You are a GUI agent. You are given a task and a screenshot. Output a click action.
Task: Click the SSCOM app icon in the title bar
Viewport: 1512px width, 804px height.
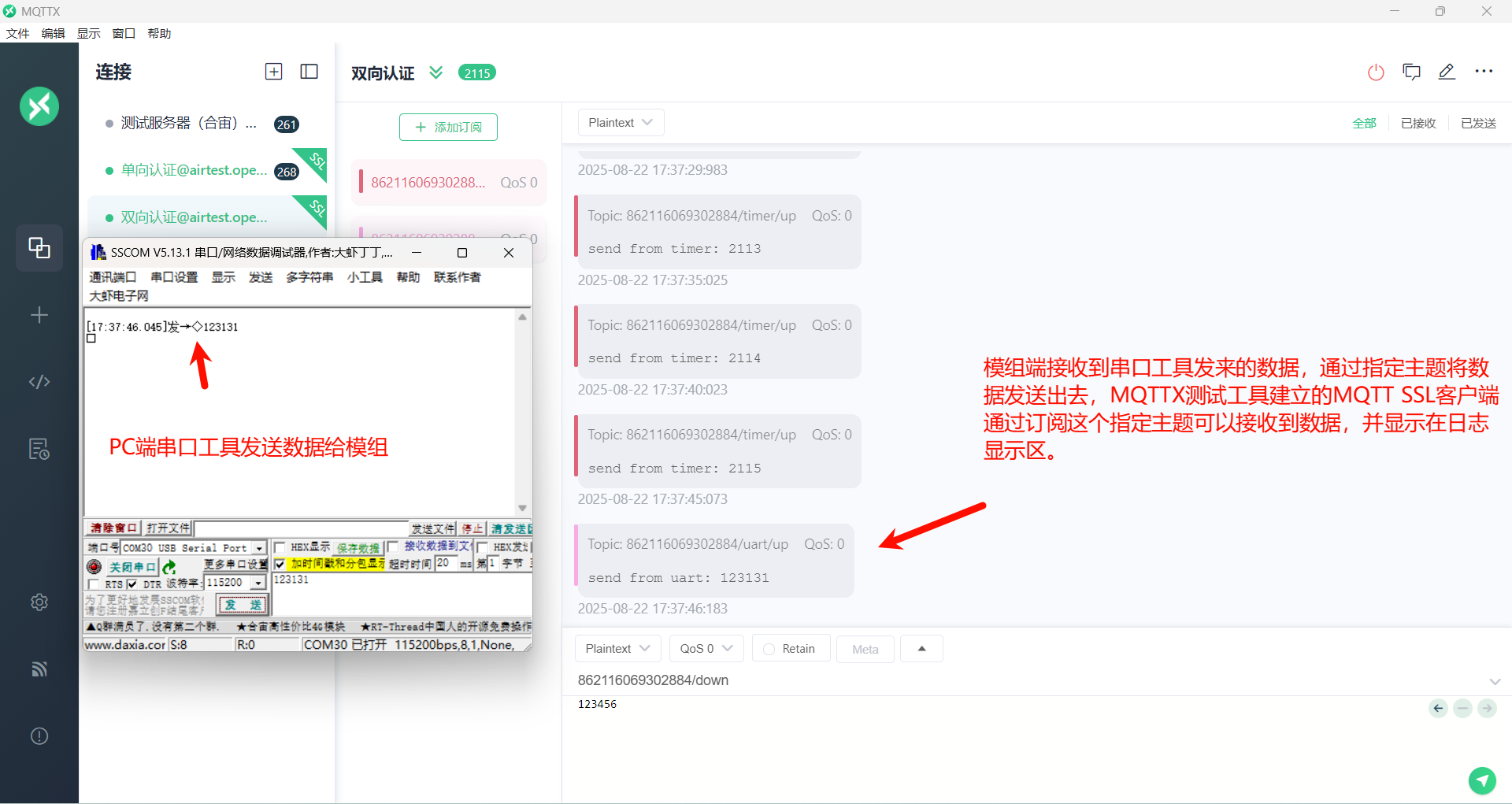[98, 252]
